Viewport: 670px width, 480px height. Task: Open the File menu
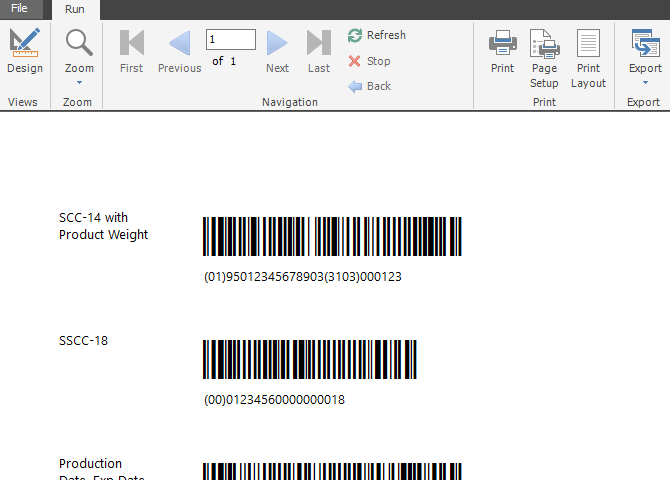click(19, 9)
